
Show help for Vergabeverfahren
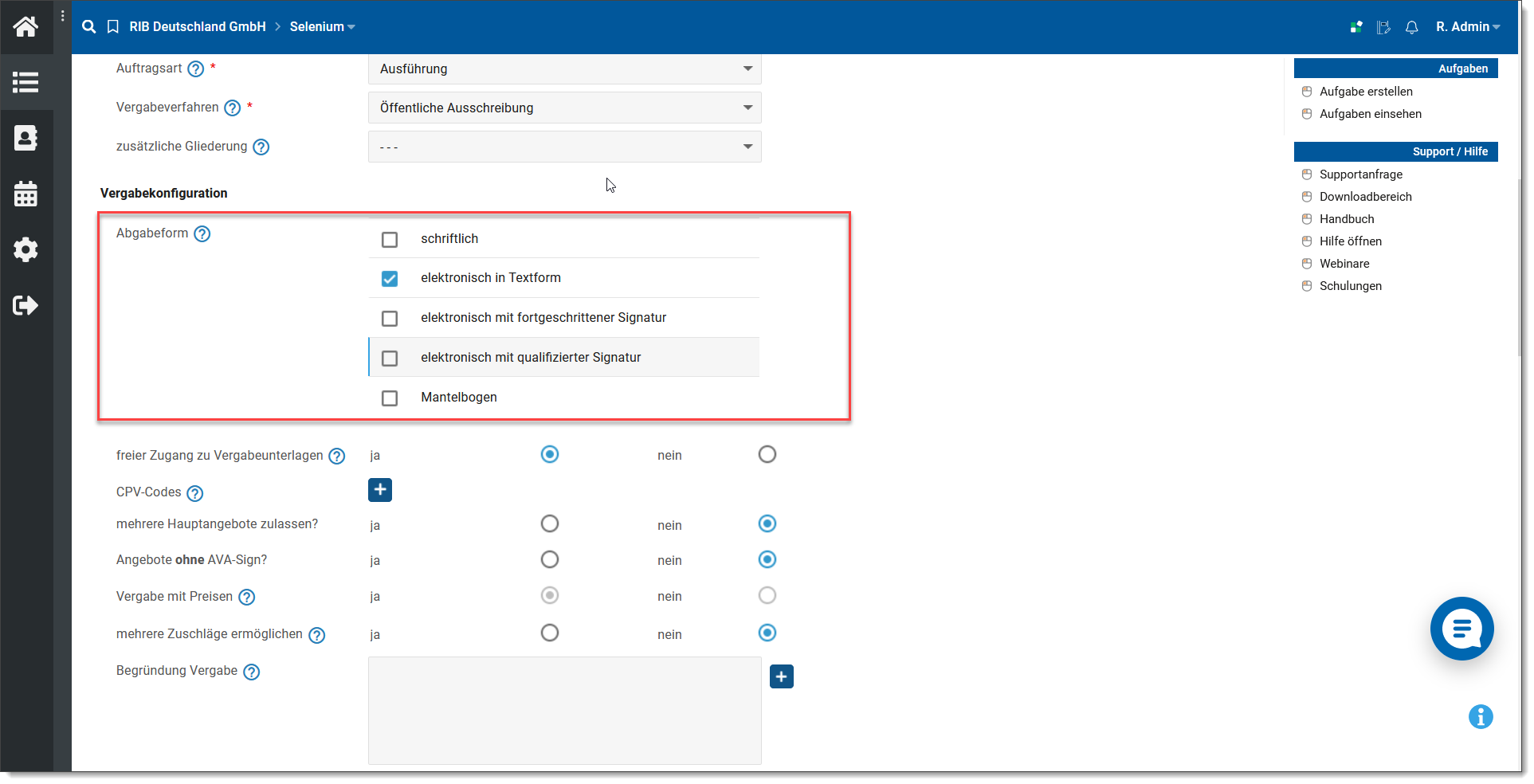(x=233, y=108)
